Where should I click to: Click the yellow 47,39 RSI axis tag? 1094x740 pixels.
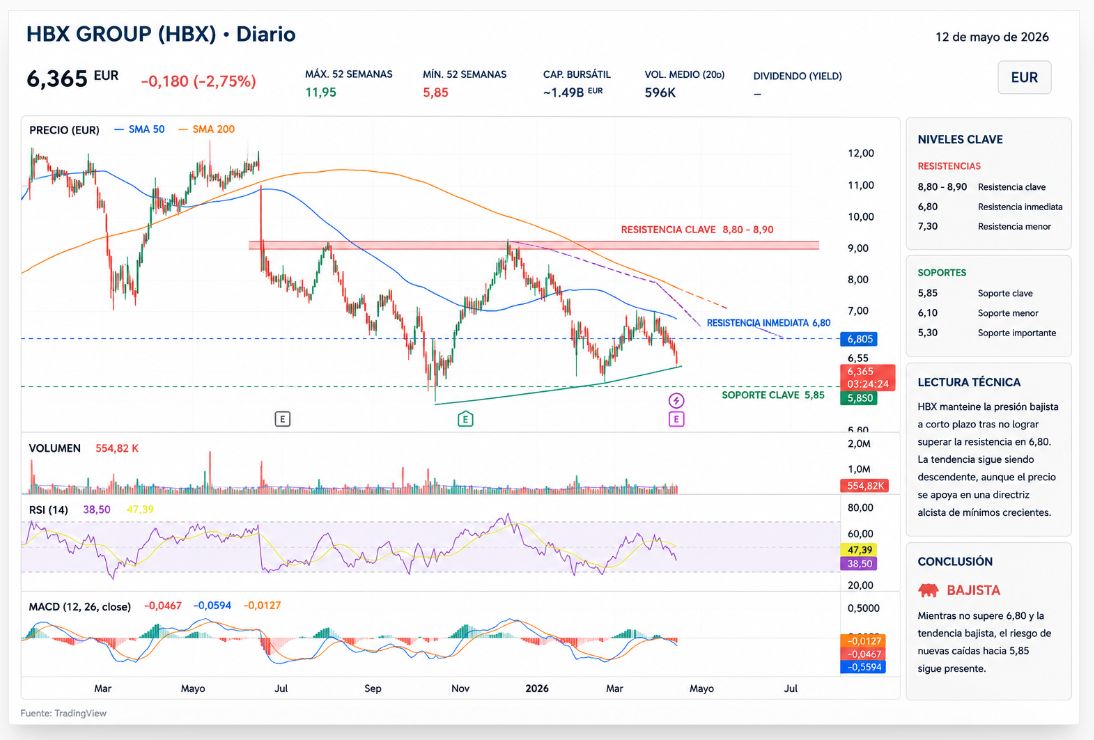[x=859, y=550]
